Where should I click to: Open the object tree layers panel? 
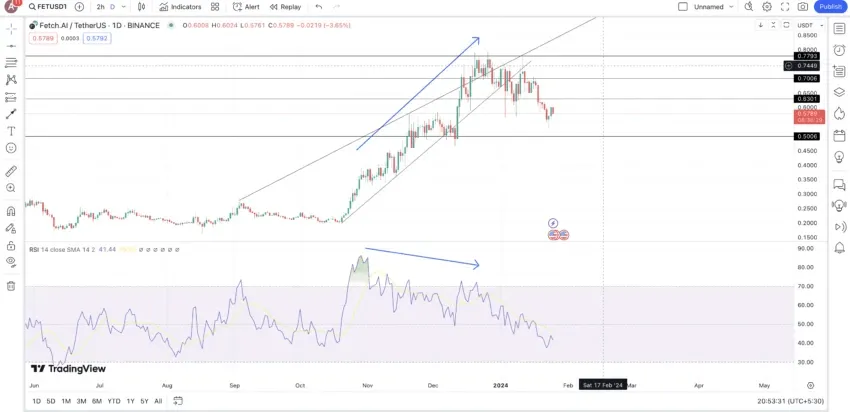839,92
